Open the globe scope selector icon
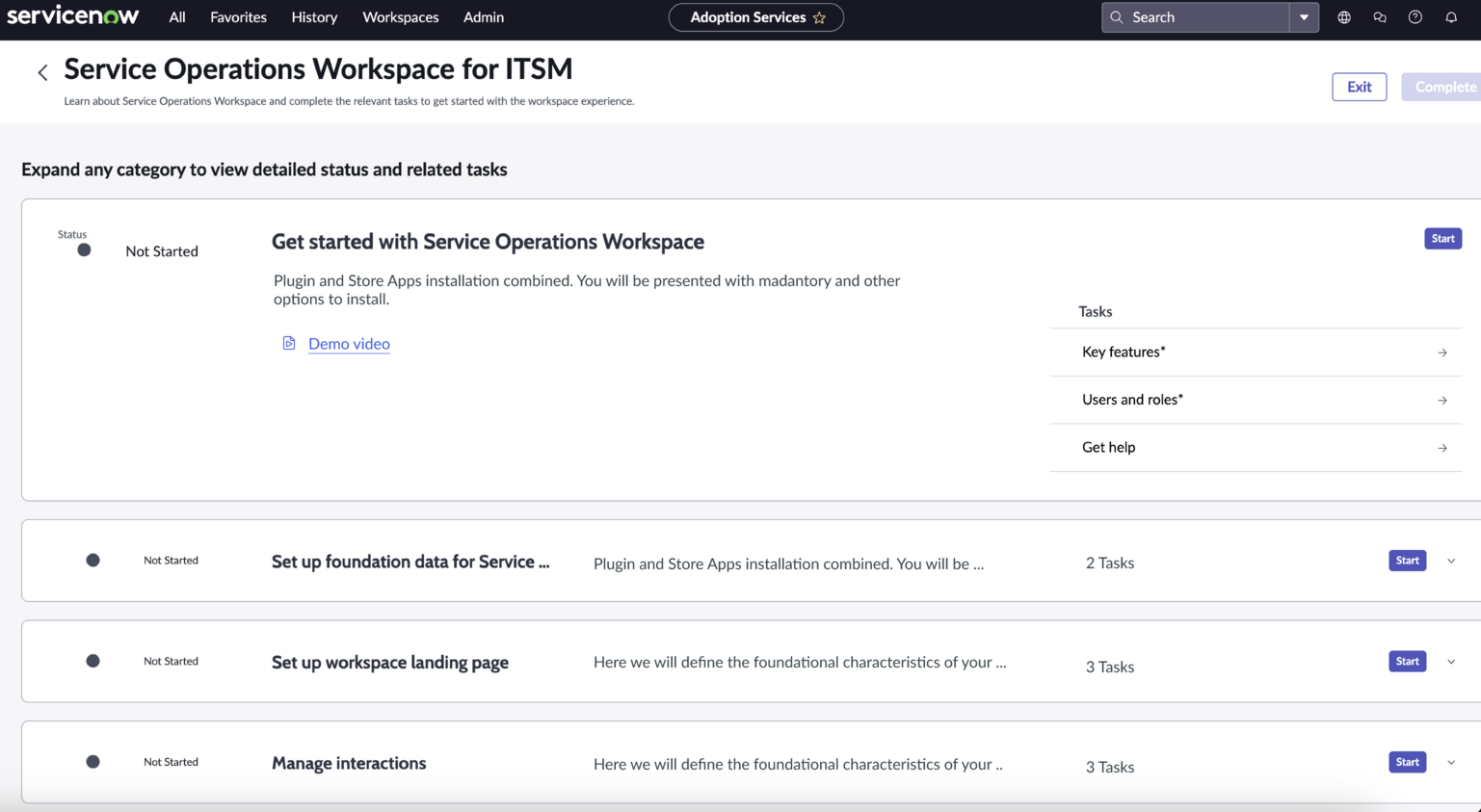This screenshot has width=1481, height=812. click(x=1344, y=17)
